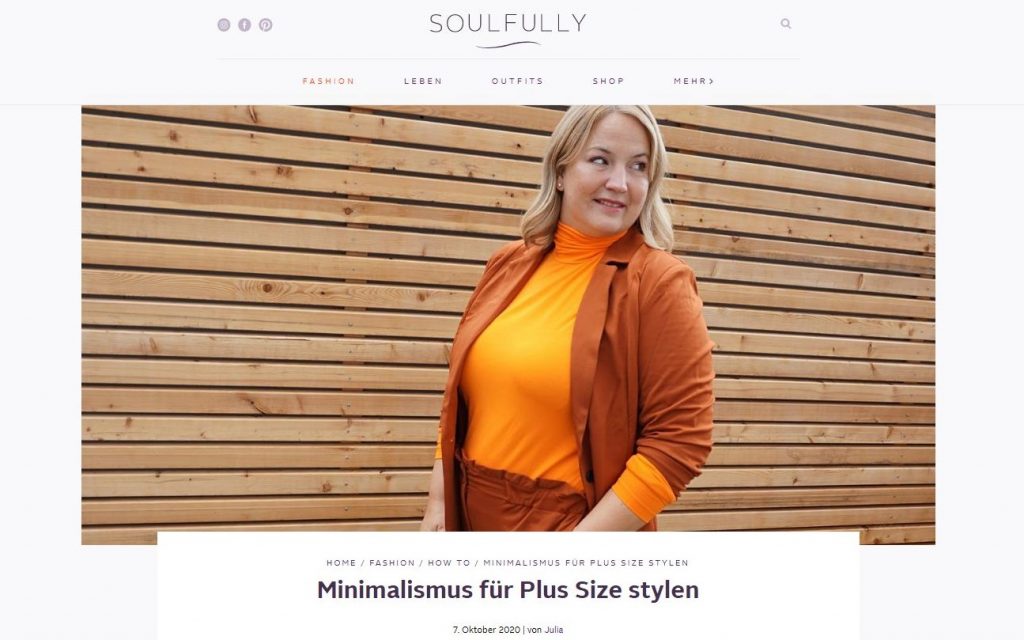Click the Mehr menu label
Screen dimensions: 1024x640
point(690,81)
